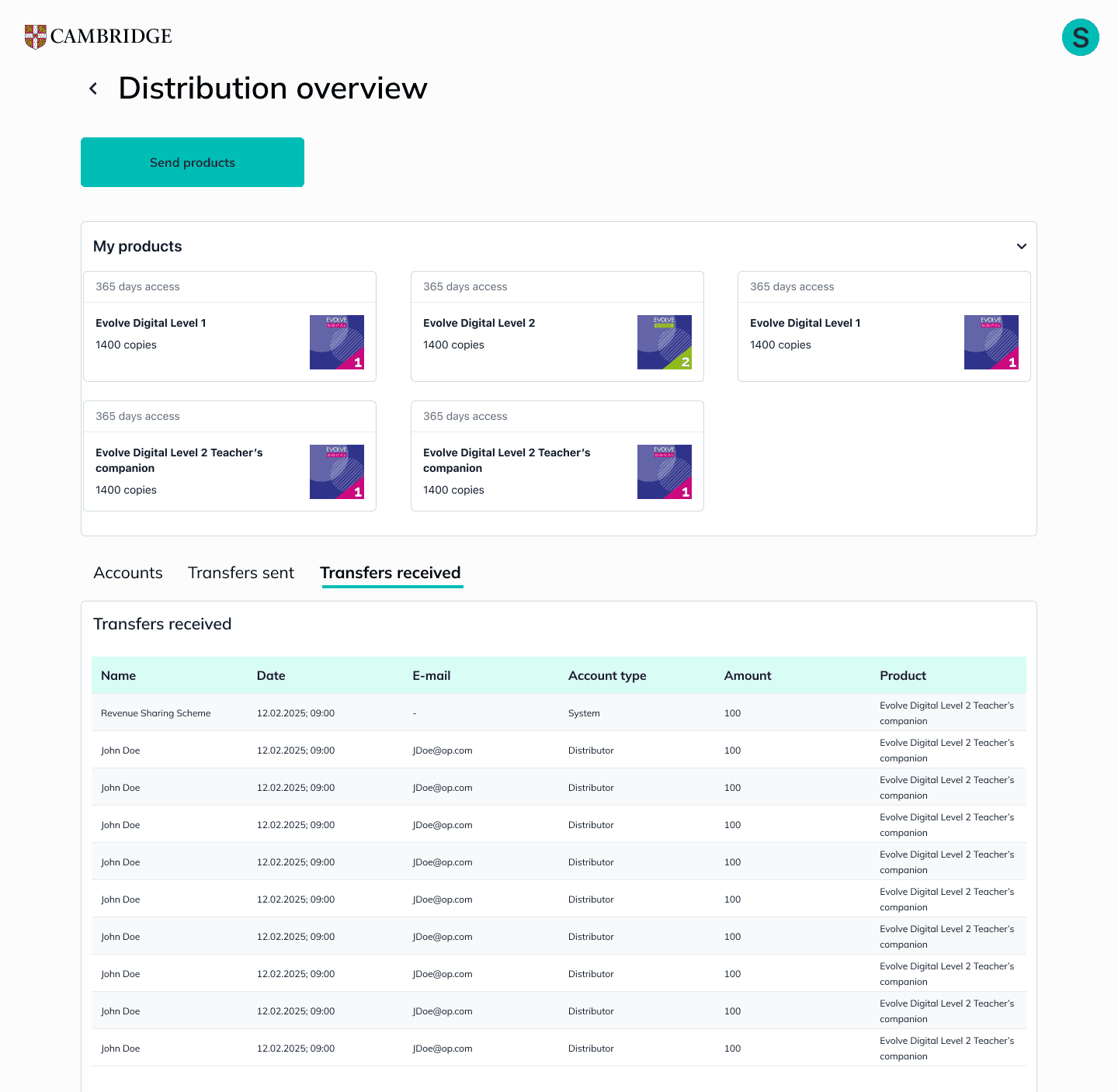Click the Account type column header
1118x1092 pixels.
[607, 675]
